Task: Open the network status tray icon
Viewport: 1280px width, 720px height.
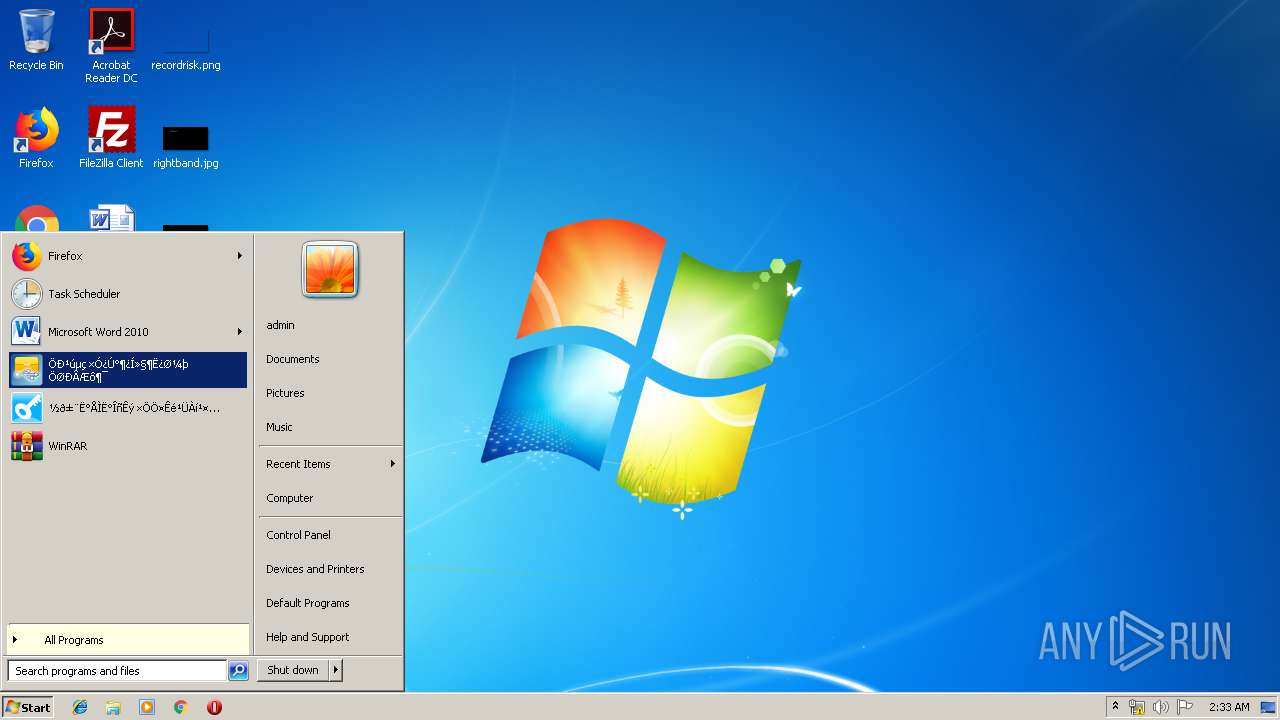Action: (x=1137, y=707)
